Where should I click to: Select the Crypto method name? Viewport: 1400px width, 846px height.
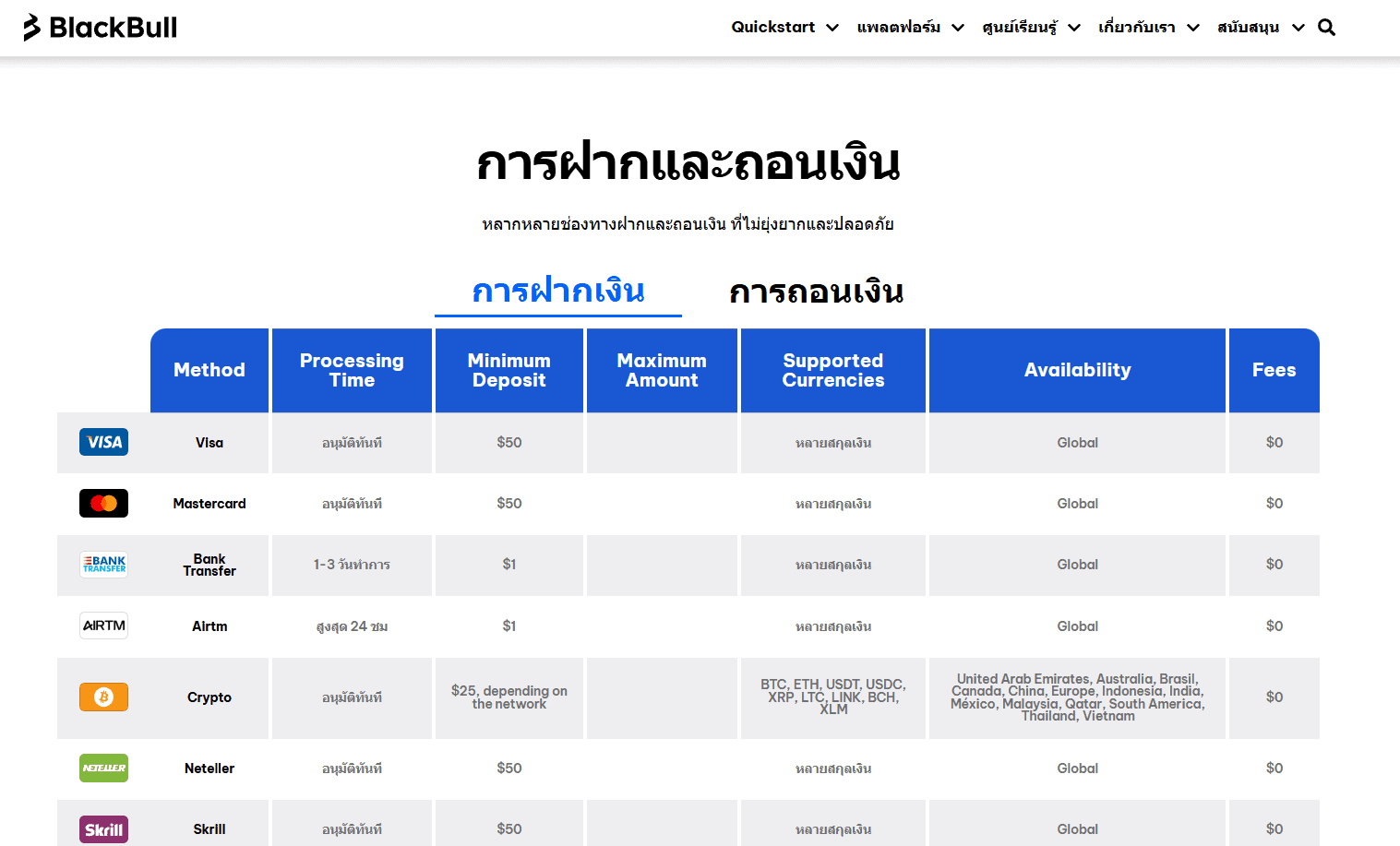tap(209, 697)
